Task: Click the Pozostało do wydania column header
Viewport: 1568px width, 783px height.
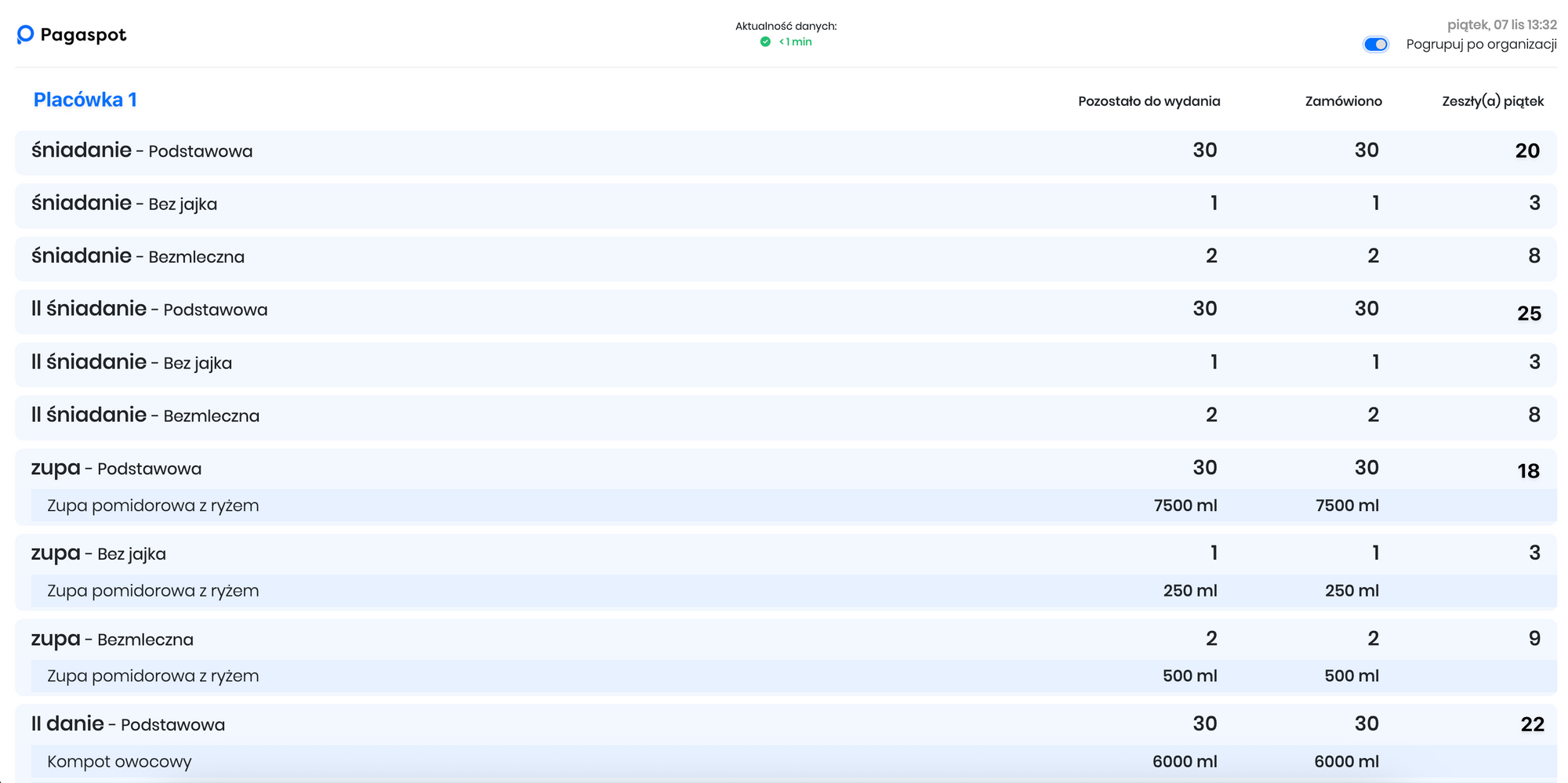Action: 1149,101
